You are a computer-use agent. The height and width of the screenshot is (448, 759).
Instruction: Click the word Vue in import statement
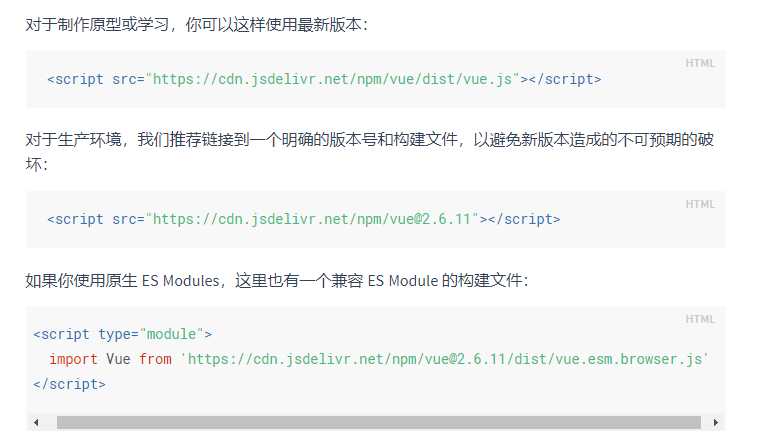[118, 359]
